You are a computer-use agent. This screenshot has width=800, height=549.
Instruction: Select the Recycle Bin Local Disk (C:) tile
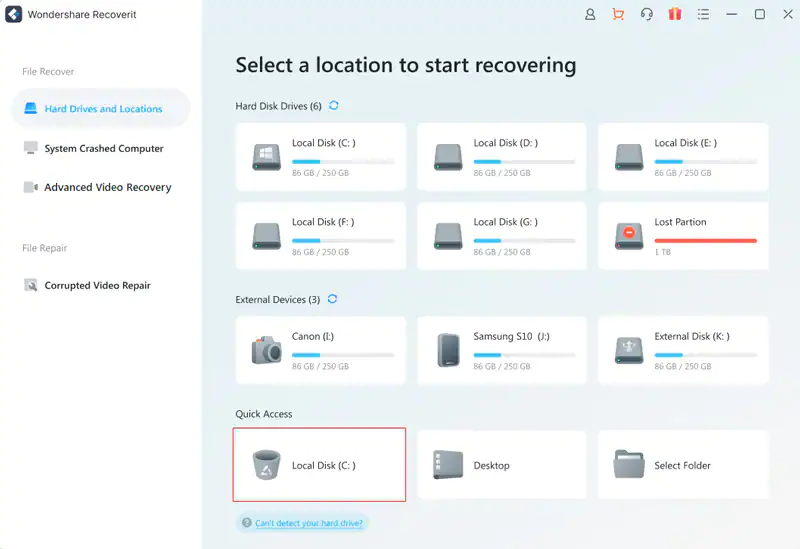pos(320,465)
